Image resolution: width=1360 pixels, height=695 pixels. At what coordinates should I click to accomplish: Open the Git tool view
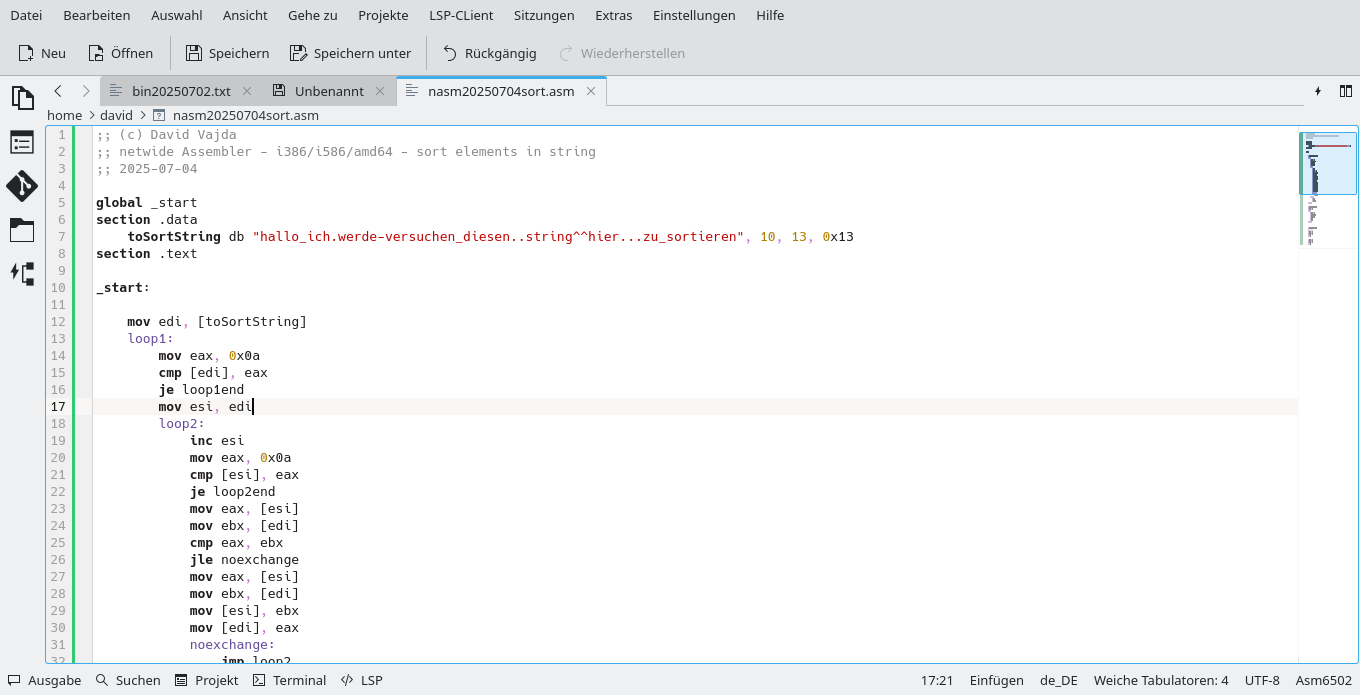coord(22,186)
